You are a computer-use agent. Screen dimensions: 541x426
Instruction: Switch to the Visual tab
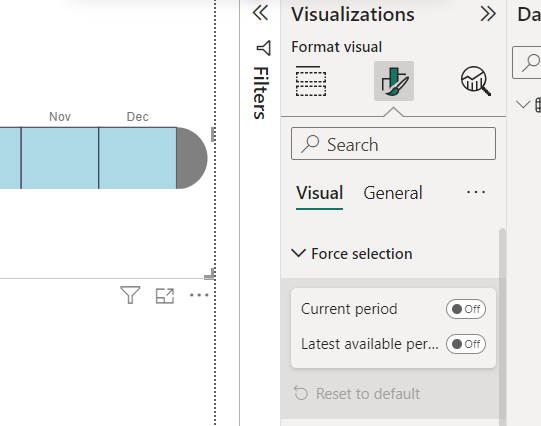319,193
